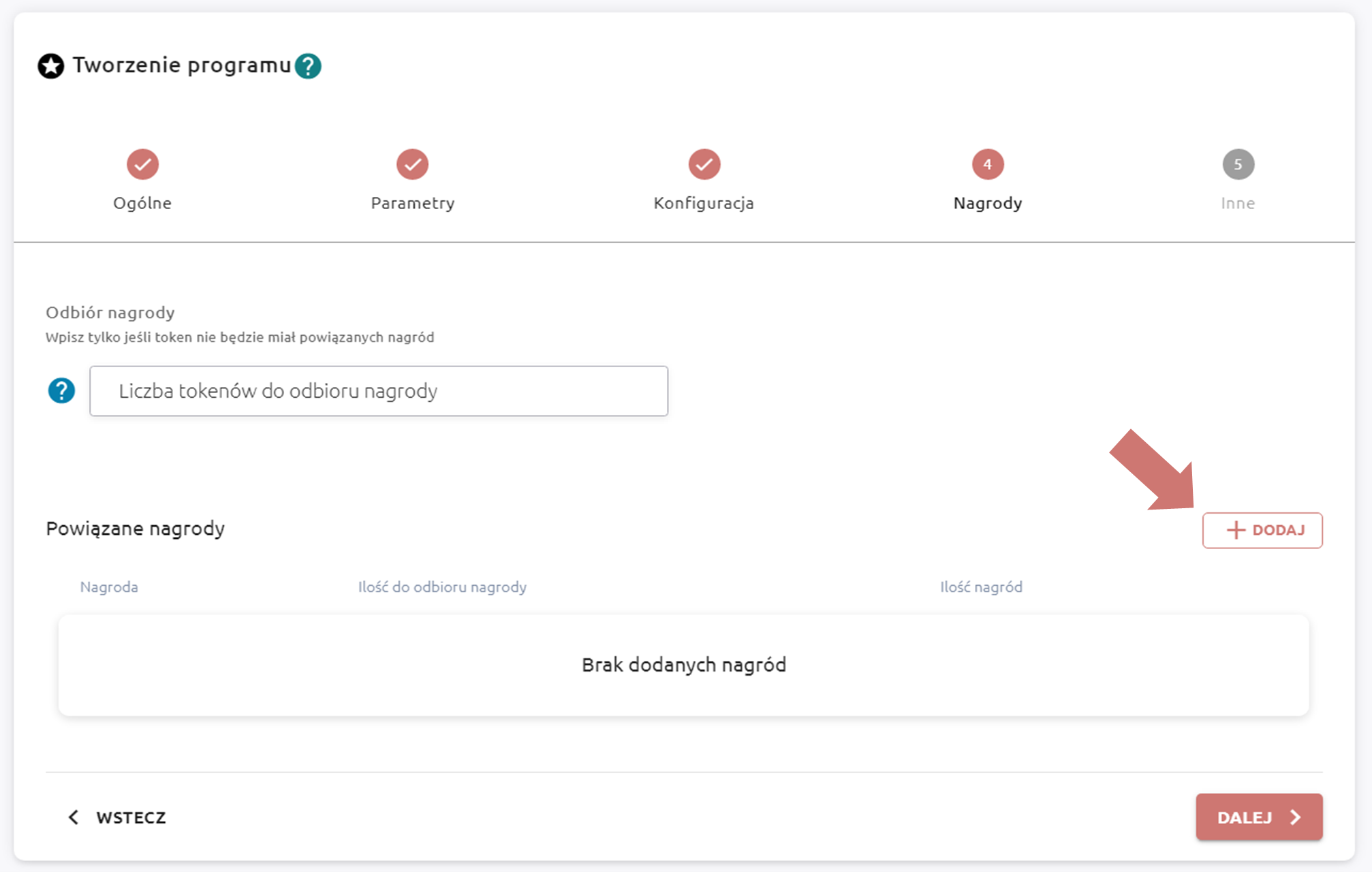The height and width of the screenshot is (872, 1372).
Task: Click the teal help icon beside Tworzenie programu
Action: click(308, 66)
